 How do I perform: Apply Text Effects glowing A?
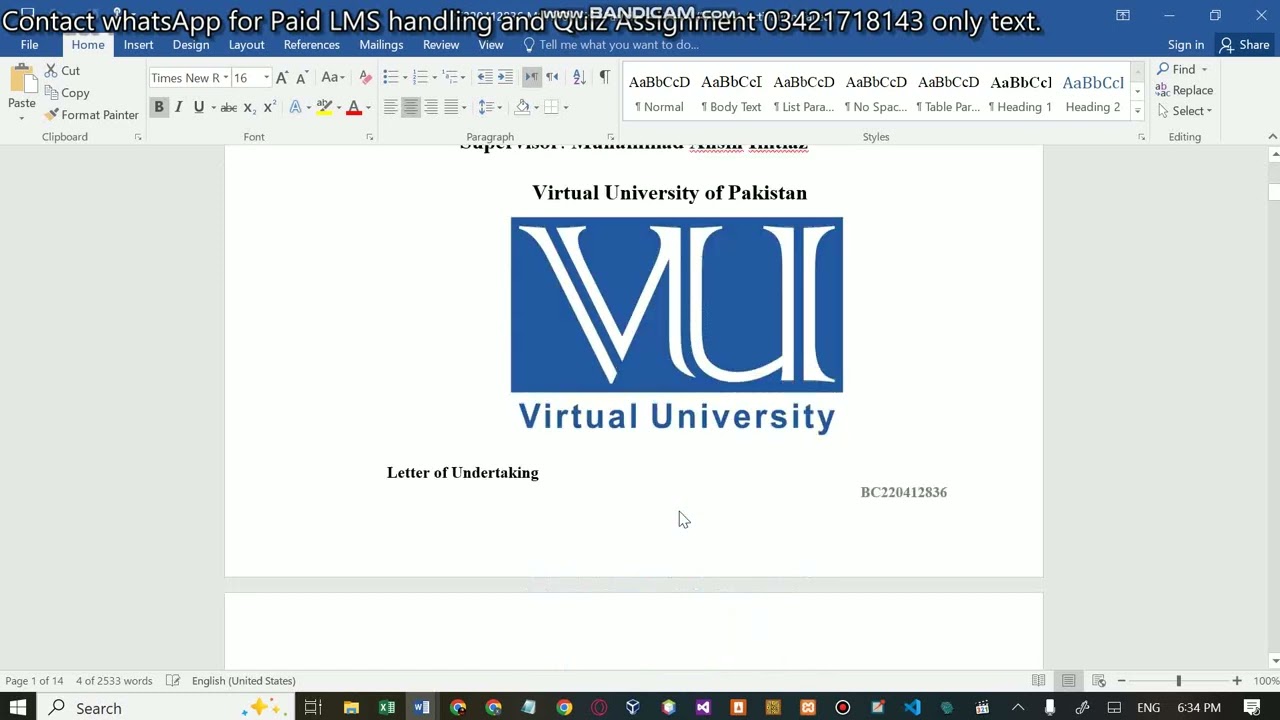tap(295, 107)
